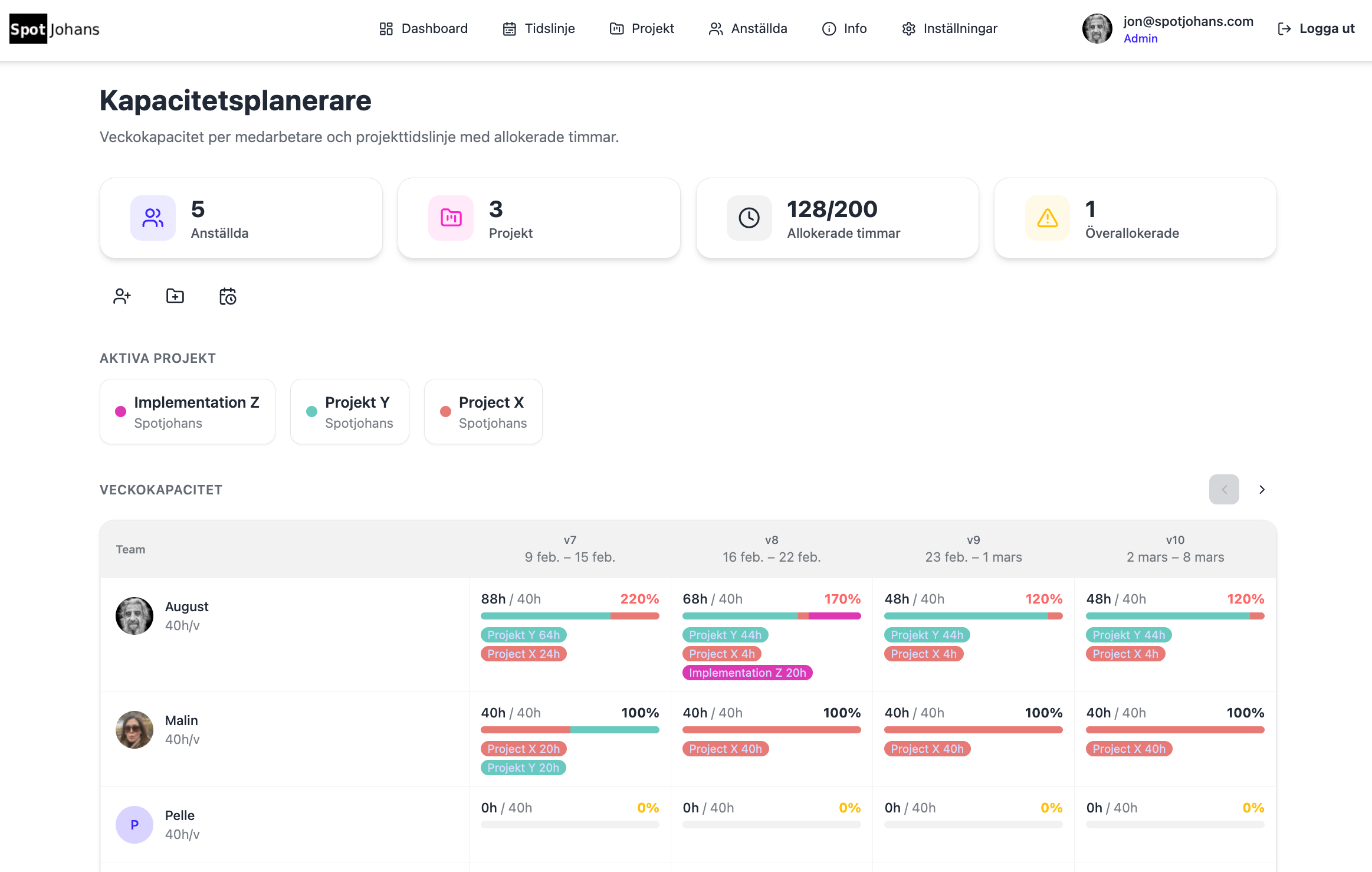Click the Implementation Z 20h allocation tag
This screenshot has width=1372, height=872.
747,673
